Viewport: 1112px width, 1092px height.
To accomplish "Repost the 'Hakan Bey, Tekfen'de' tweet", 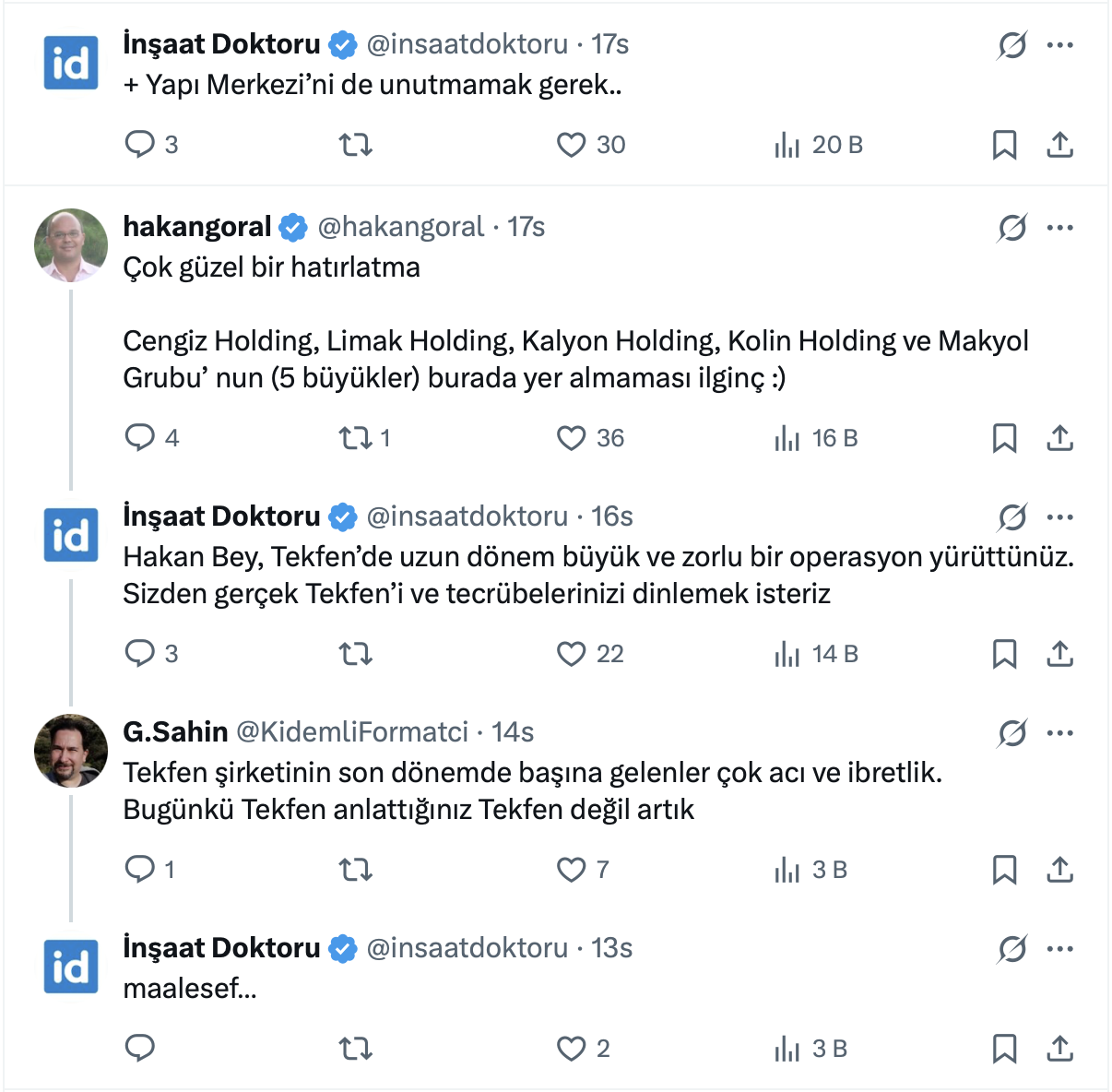I will pyautogui.click(x=356, y=654).
